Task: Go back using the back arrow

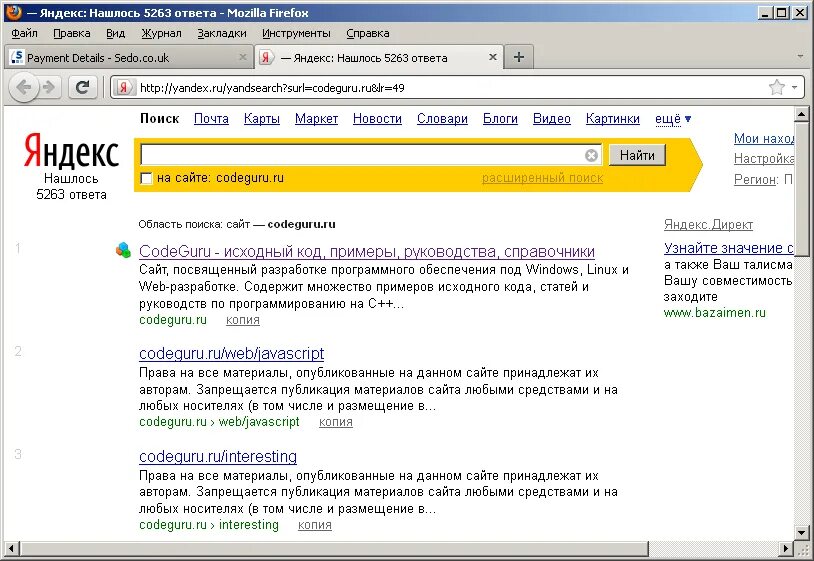Action: click(x=24, y=87)
